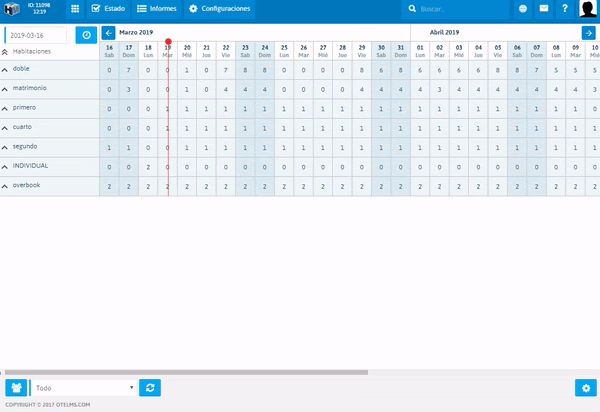Viewport: 600px width, 412px height.
Task: Open settings gear at bottom right
Action: pos(584,388)
